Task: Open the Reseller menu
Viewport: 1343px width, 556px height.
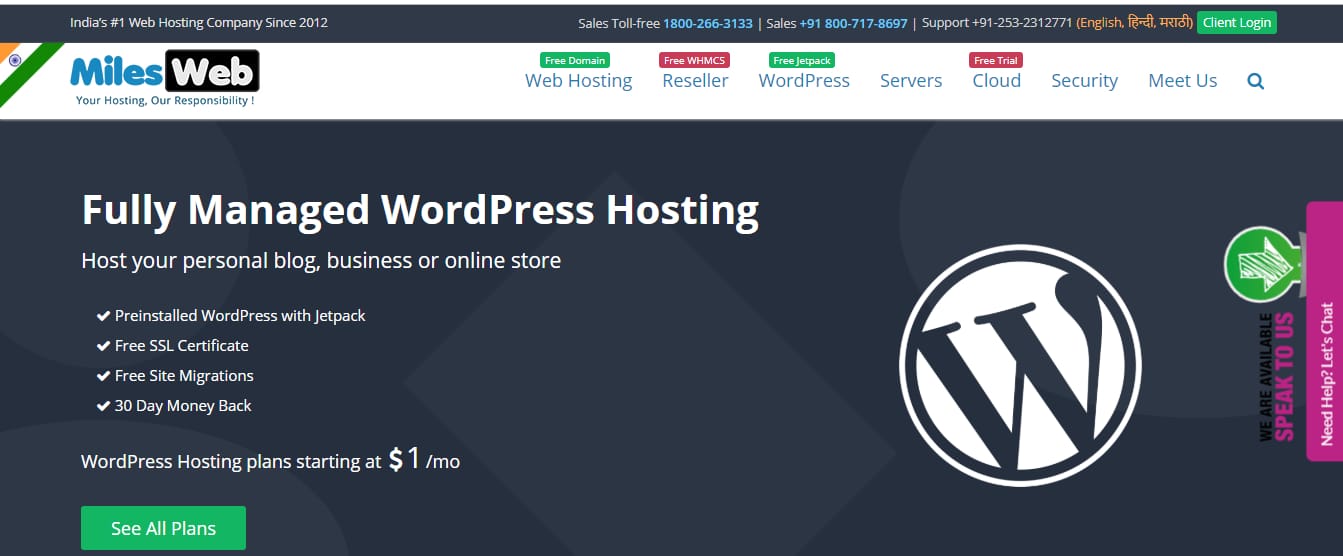Action: [x=695, y=81]
